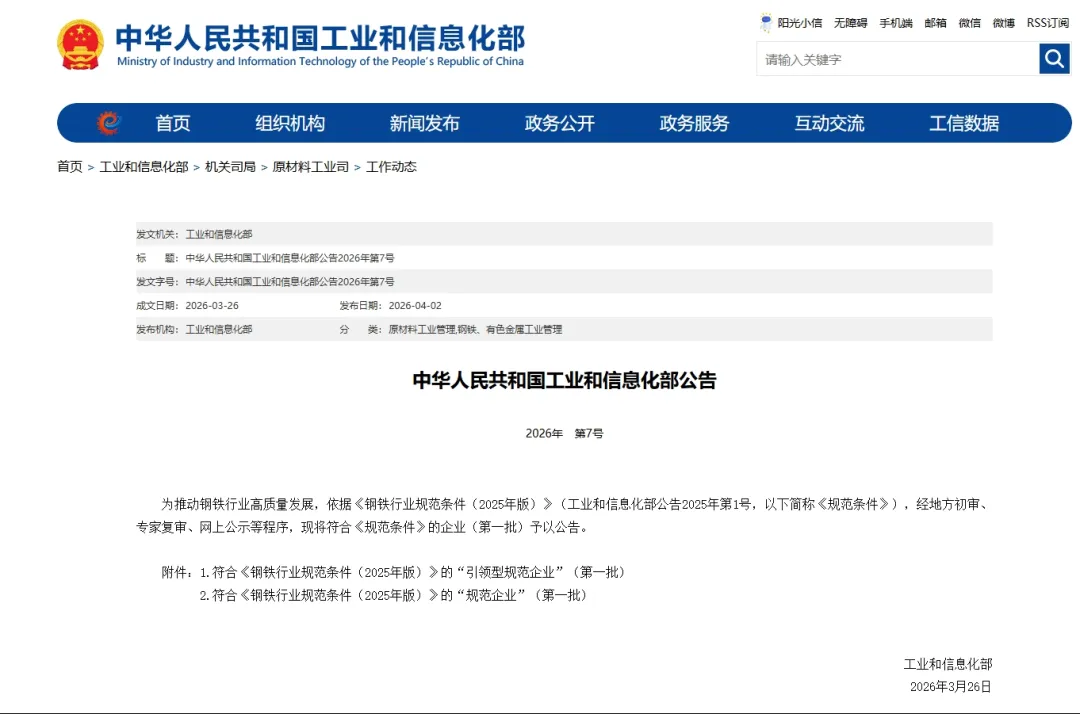This screenshot has height=714, width=1080.
Task: Click the 发文机关 row value 工业和信息化部
Action: click(219, 234)
